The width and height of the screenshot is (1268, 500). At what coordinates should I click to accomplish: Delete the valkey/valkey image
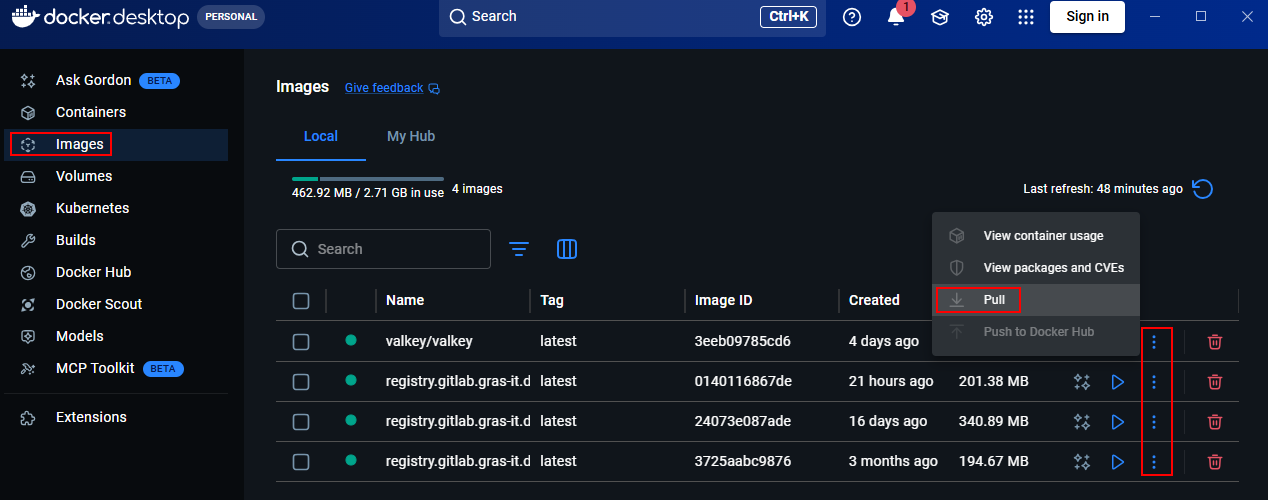click(1215, 342)
